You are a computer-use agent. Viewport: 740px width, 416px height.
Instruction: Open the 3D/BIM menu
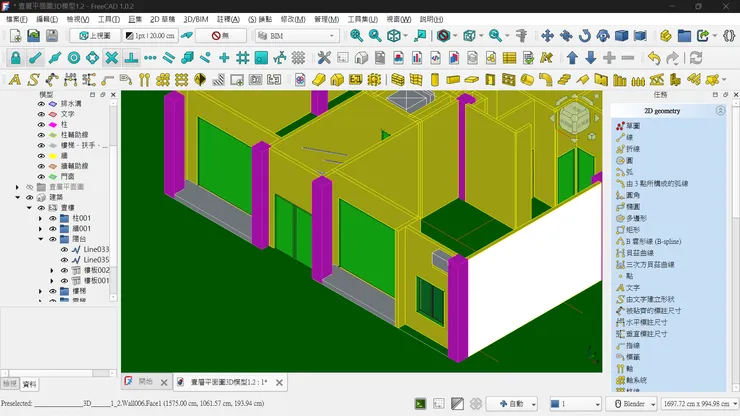tap(195, 19)
